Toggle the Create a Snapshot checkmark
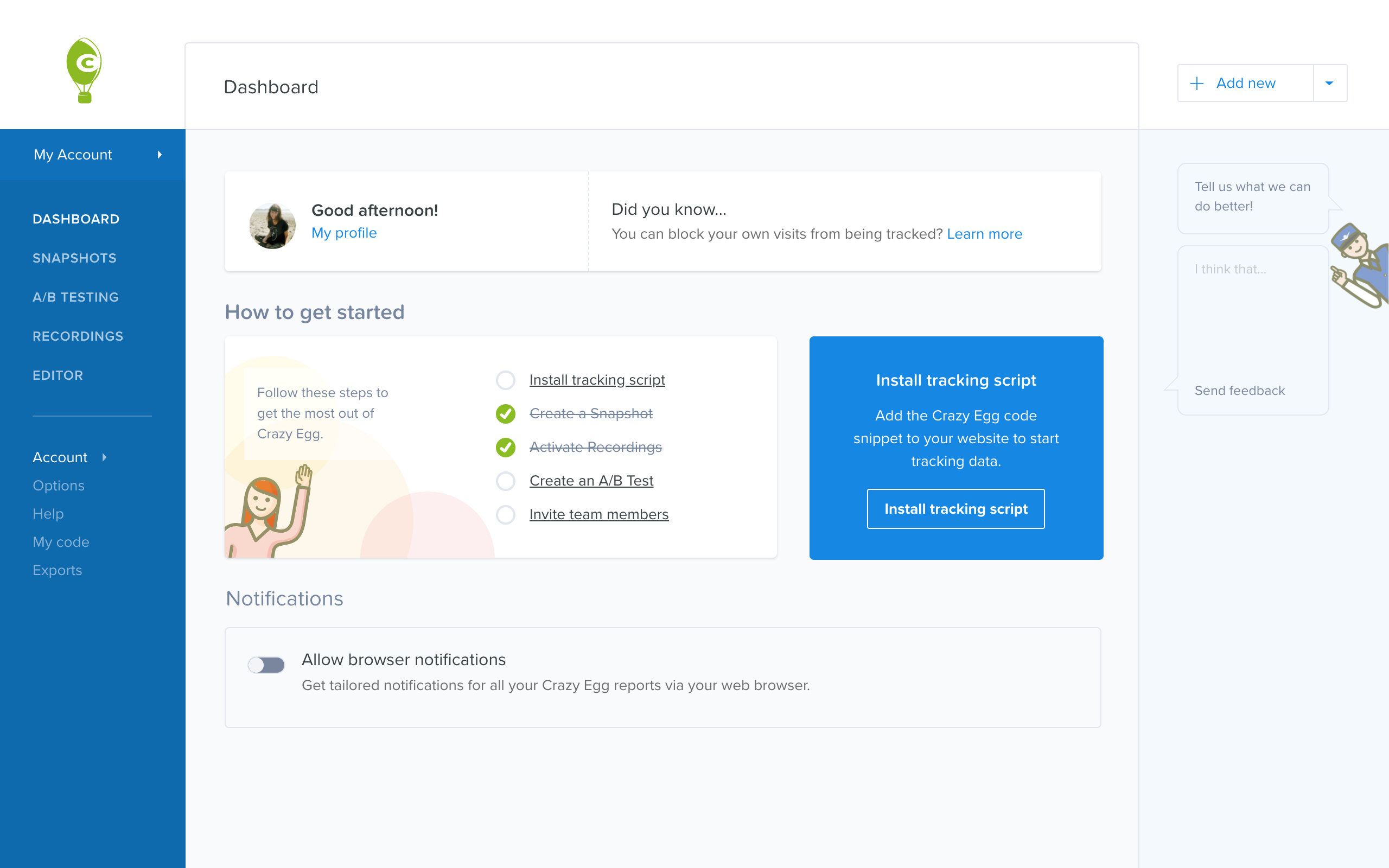This screenshot has width=1389, height=868. tap(506, 414)
